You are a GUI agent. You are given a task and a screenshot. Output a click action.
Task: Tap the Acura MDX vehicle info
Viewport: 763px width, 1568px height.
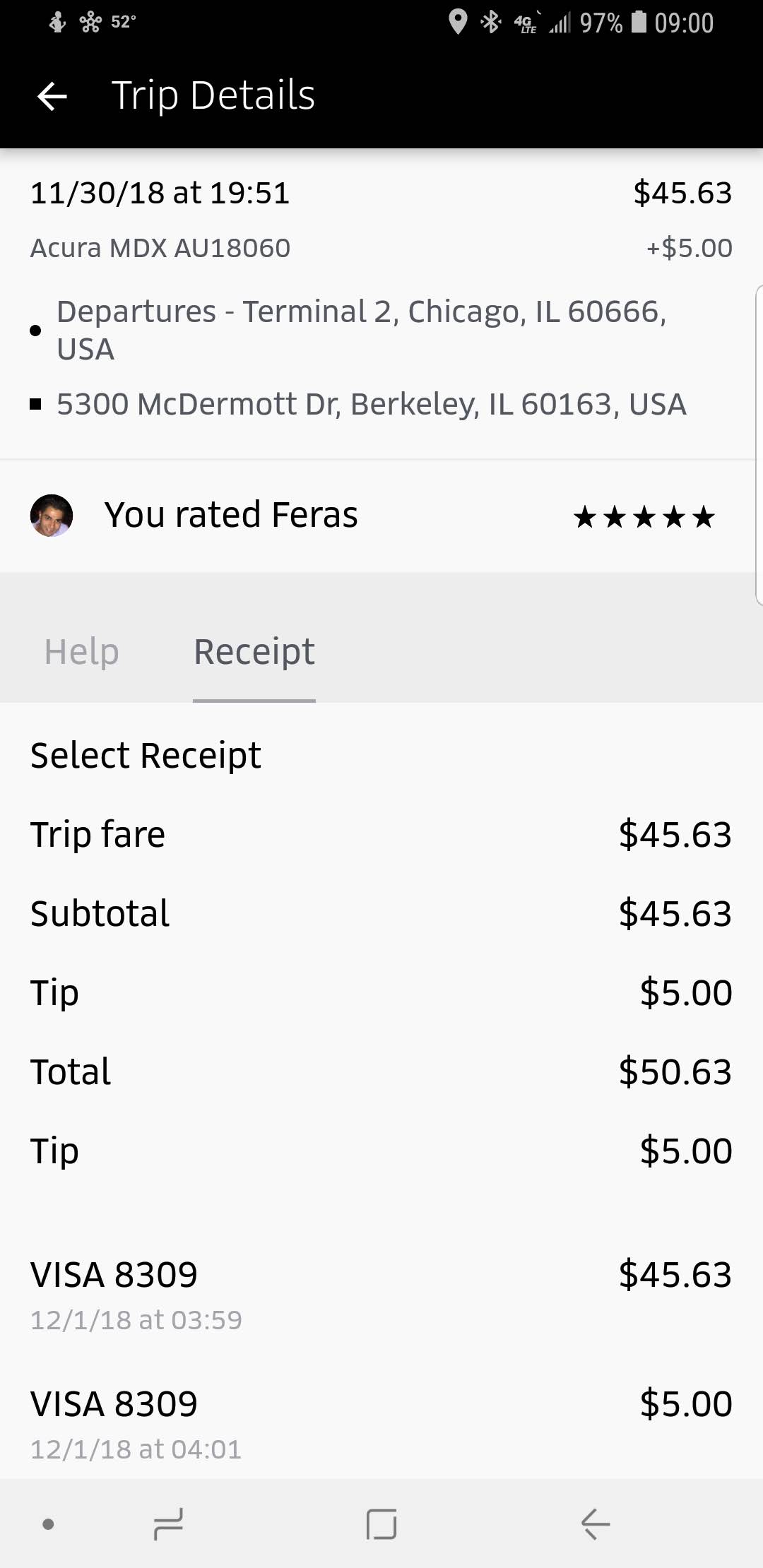[x=160, y=248]
